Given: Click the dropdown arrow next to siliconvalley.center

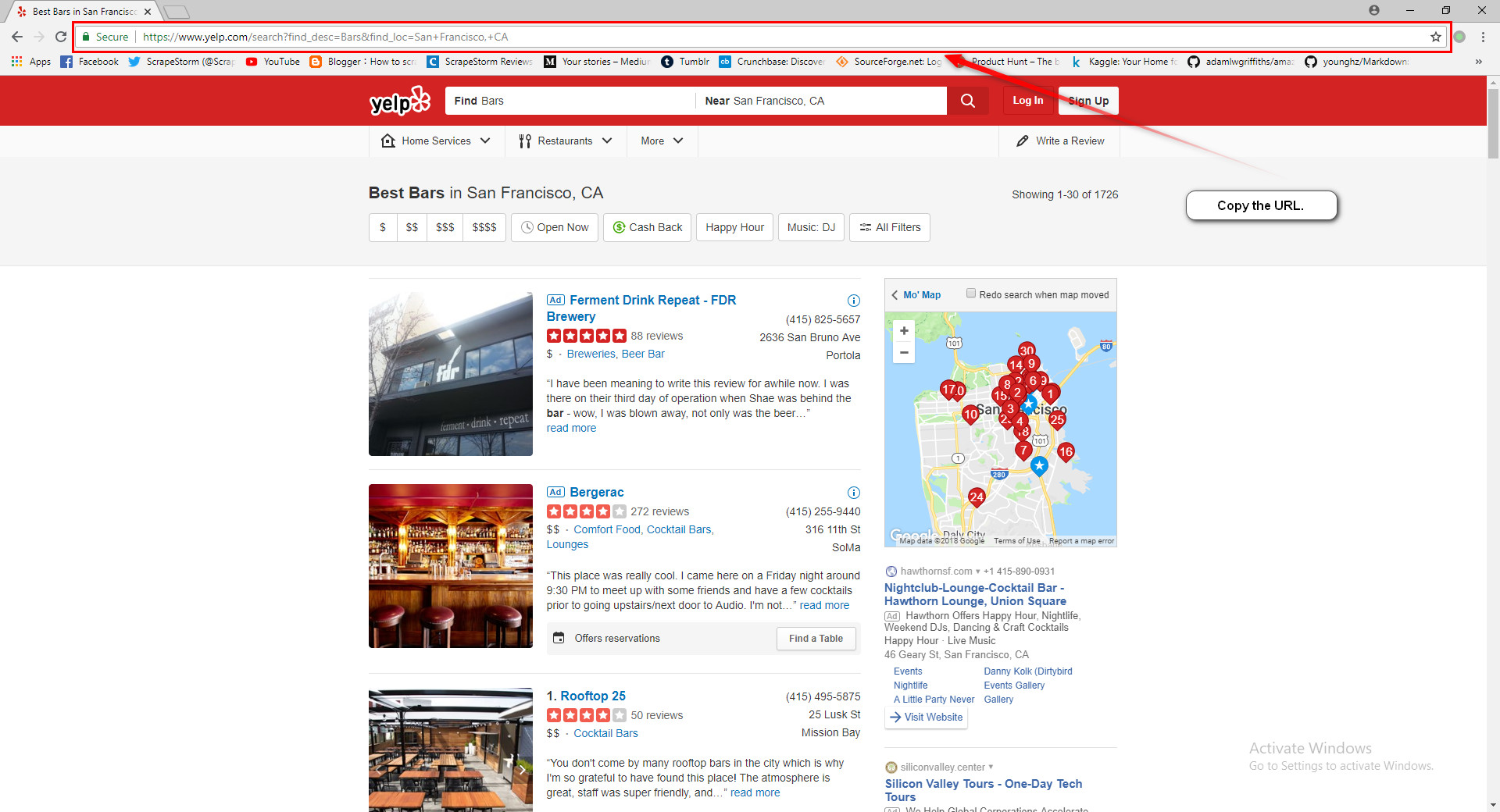Looking at the screenshot, I should tap(991, 767).
